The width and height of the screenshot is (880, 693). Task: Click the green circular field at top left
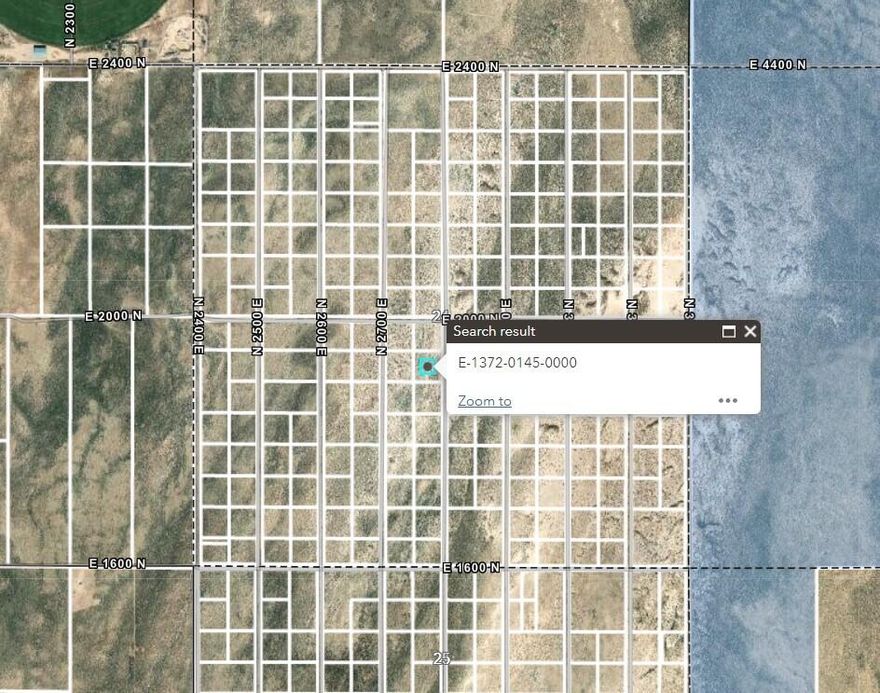pos(100,15)
